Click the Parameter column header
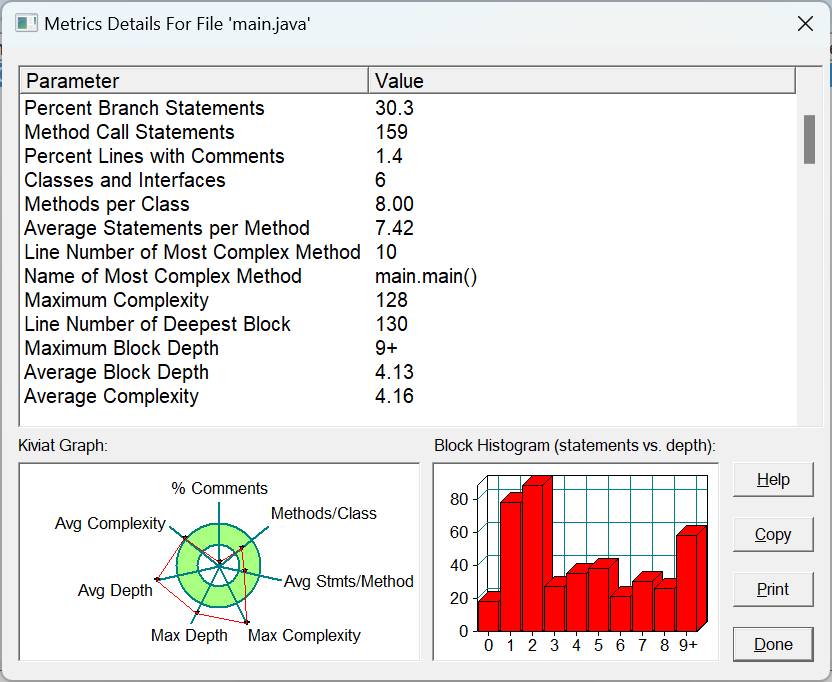The height and width of the screenshot is (682, 832). tap(195, 81)
